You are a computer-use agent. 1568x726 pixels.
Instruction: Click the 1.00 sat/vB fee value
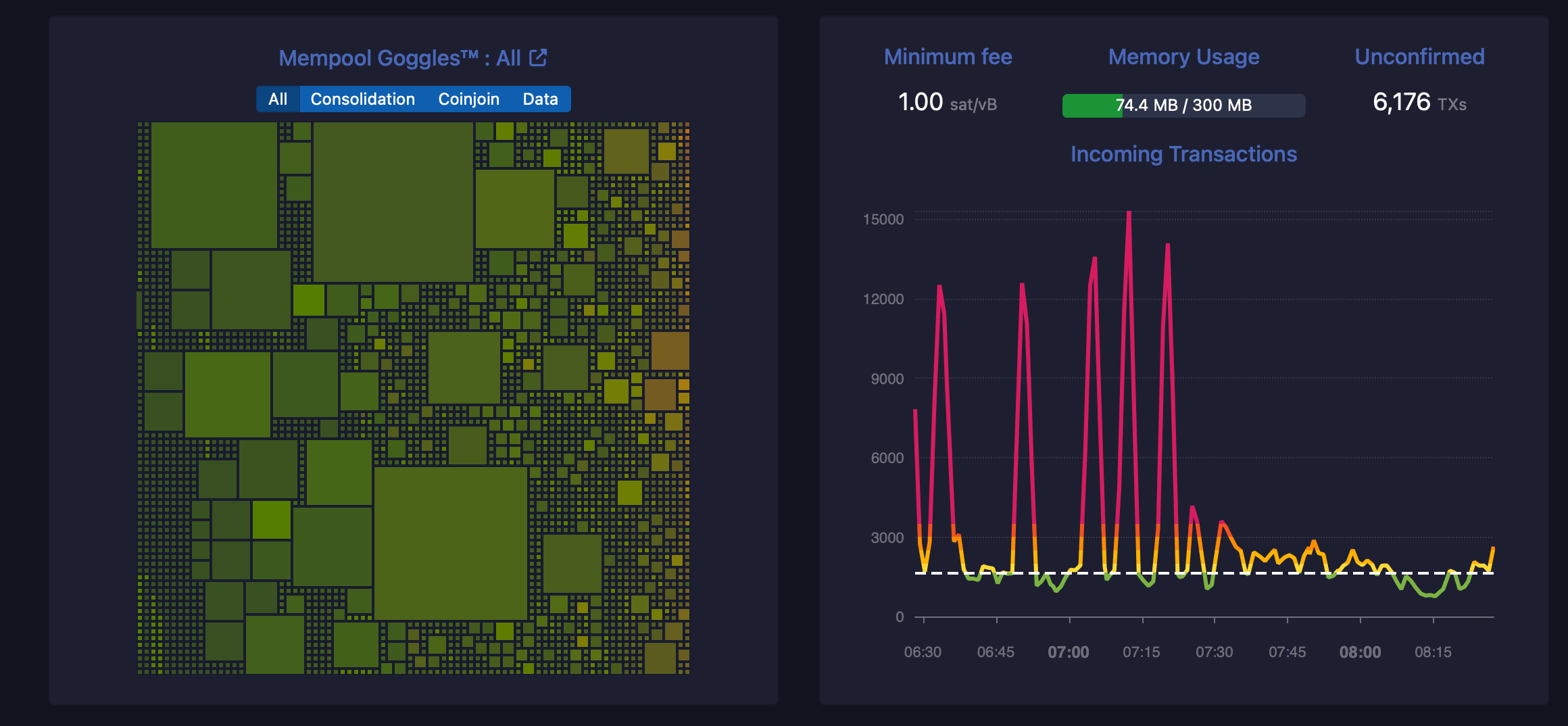point(948,103)
